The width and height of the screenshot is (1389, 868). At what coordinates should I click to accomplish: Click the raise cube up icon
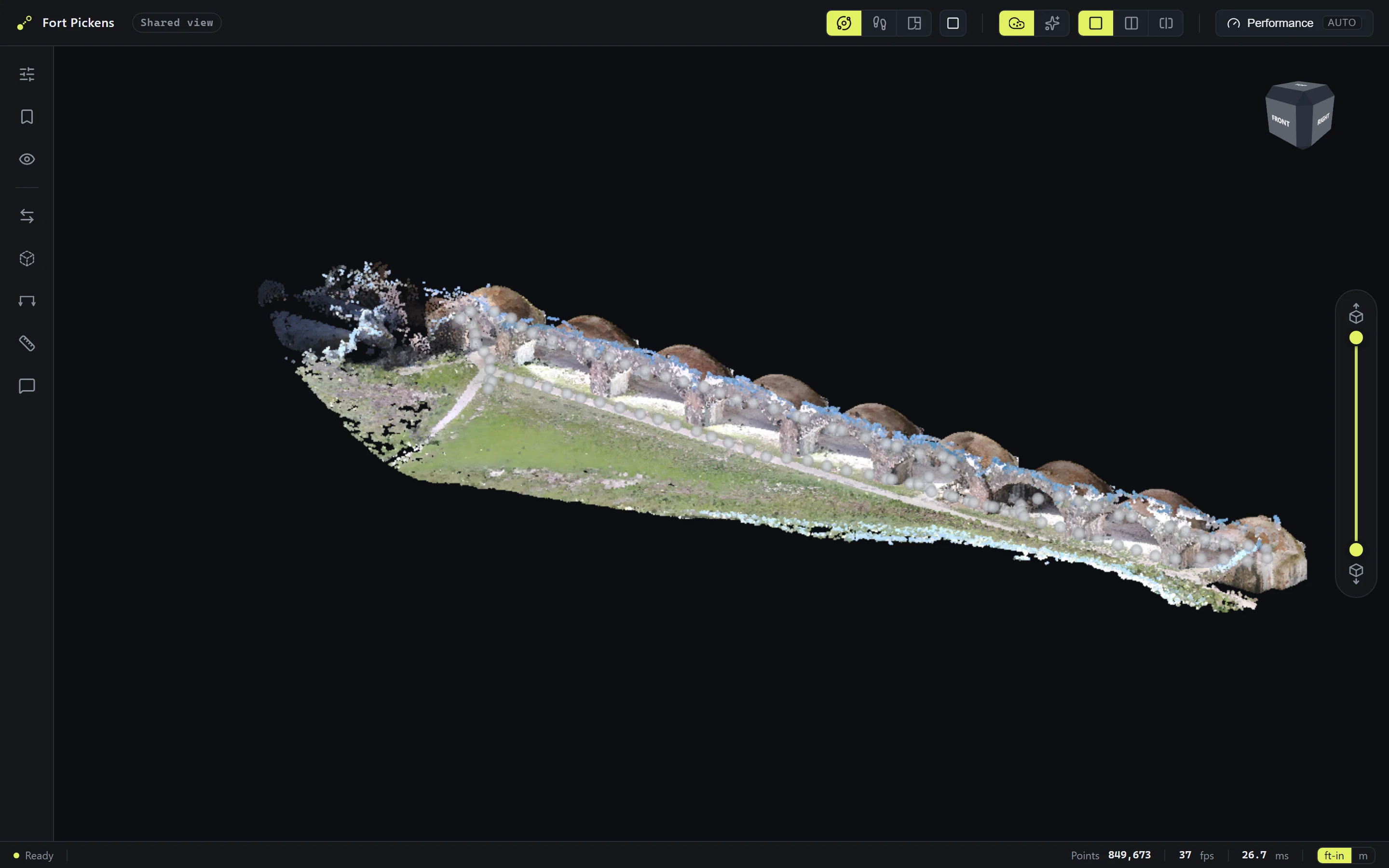(1356, 313)
